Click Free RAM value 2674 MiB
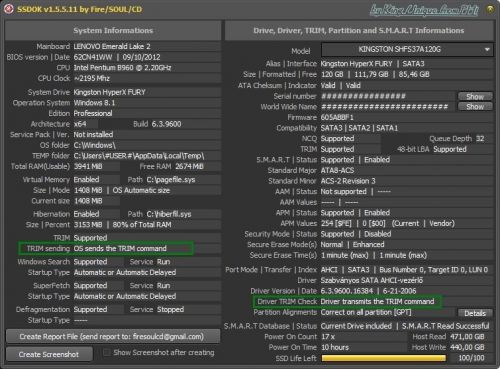Screen dimensions: 500x369 coord(189,166)
